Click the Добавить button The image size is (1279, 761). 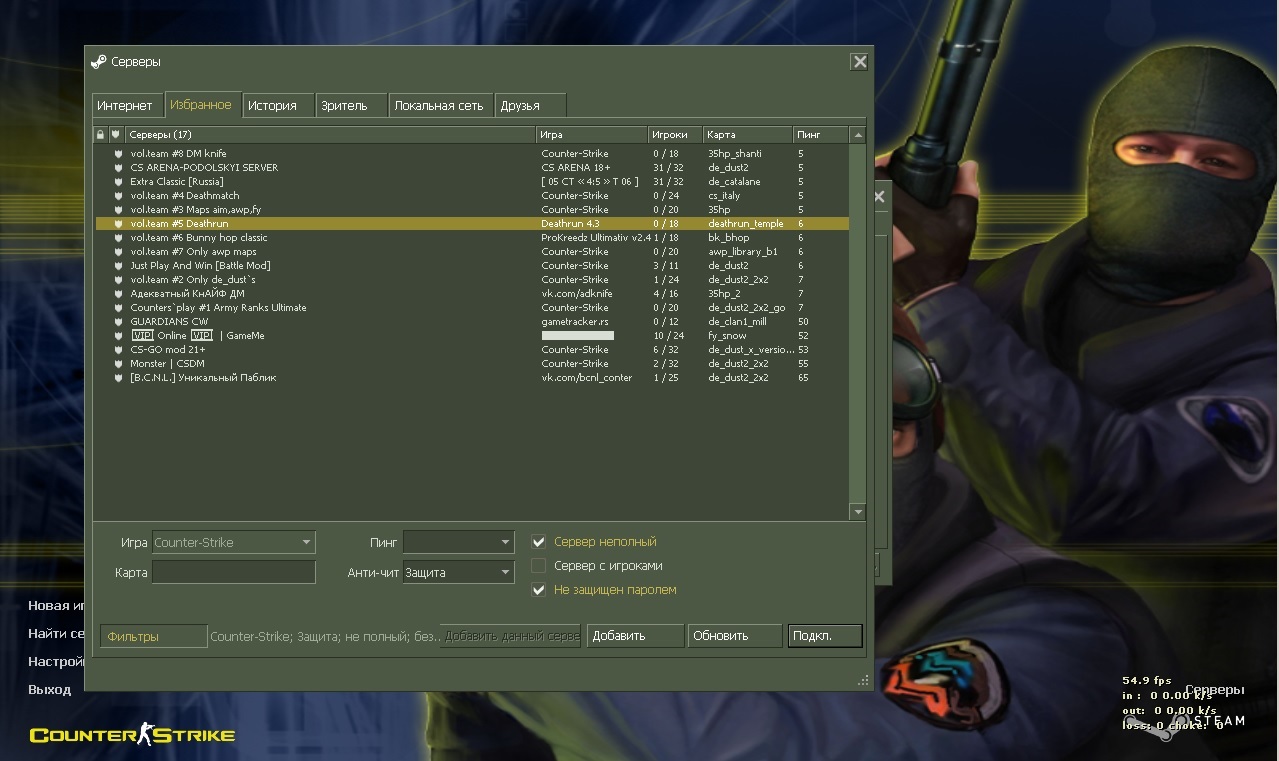[x=636, y=636]
